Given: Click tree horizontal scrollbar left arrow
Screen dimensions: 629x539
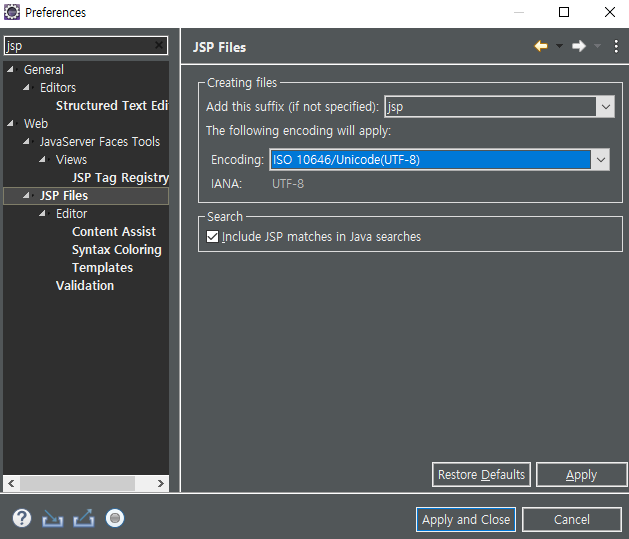Looking at the screenshot, I should [x=11, y=483].
